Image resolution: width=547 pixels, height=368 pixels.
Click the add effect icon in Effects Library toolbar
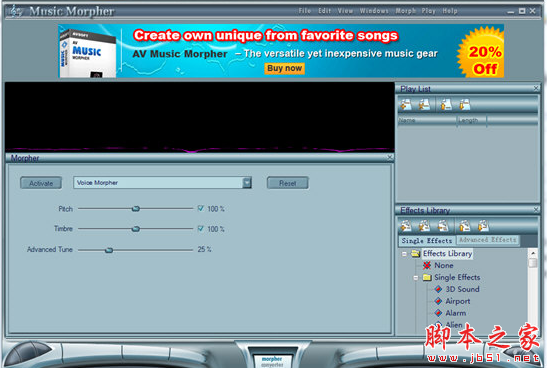click(x=406, y=226)
